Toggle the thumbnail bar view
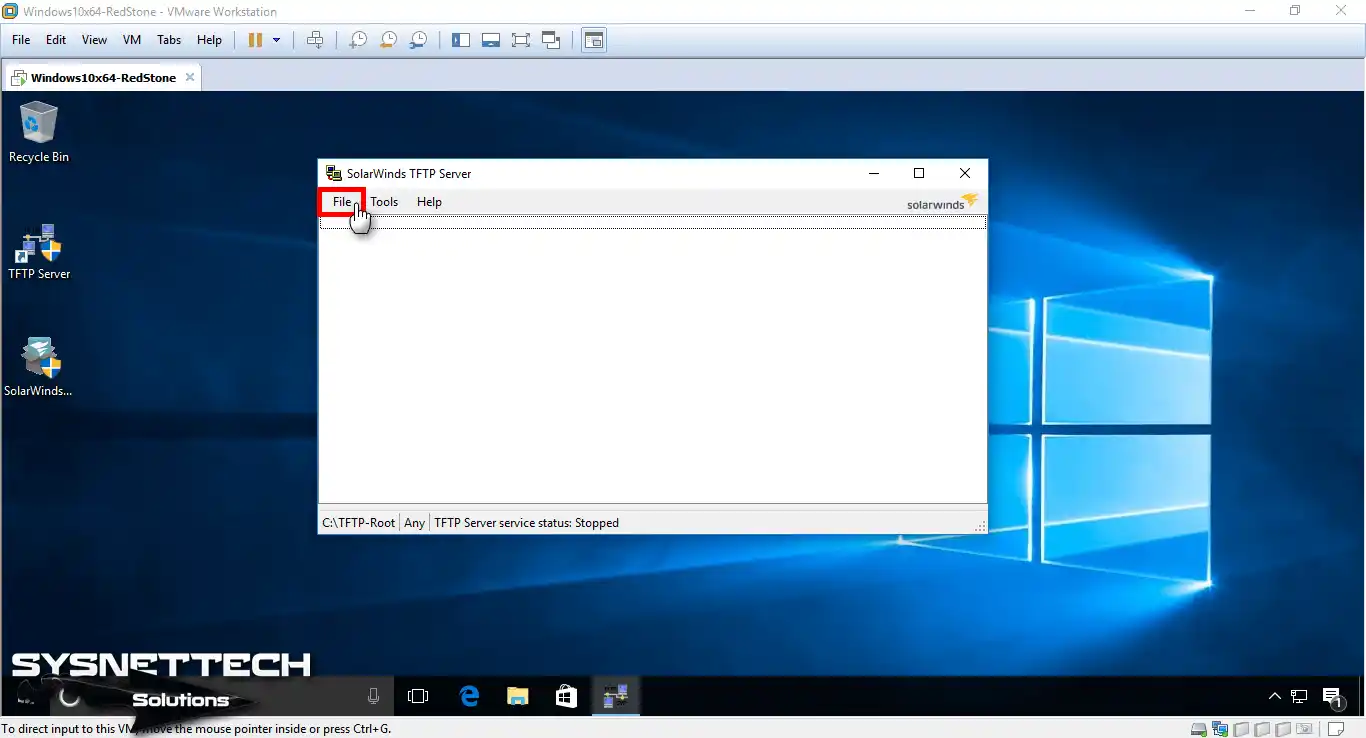The width and height of the screenshot is (1366, 738). [491, 40]
